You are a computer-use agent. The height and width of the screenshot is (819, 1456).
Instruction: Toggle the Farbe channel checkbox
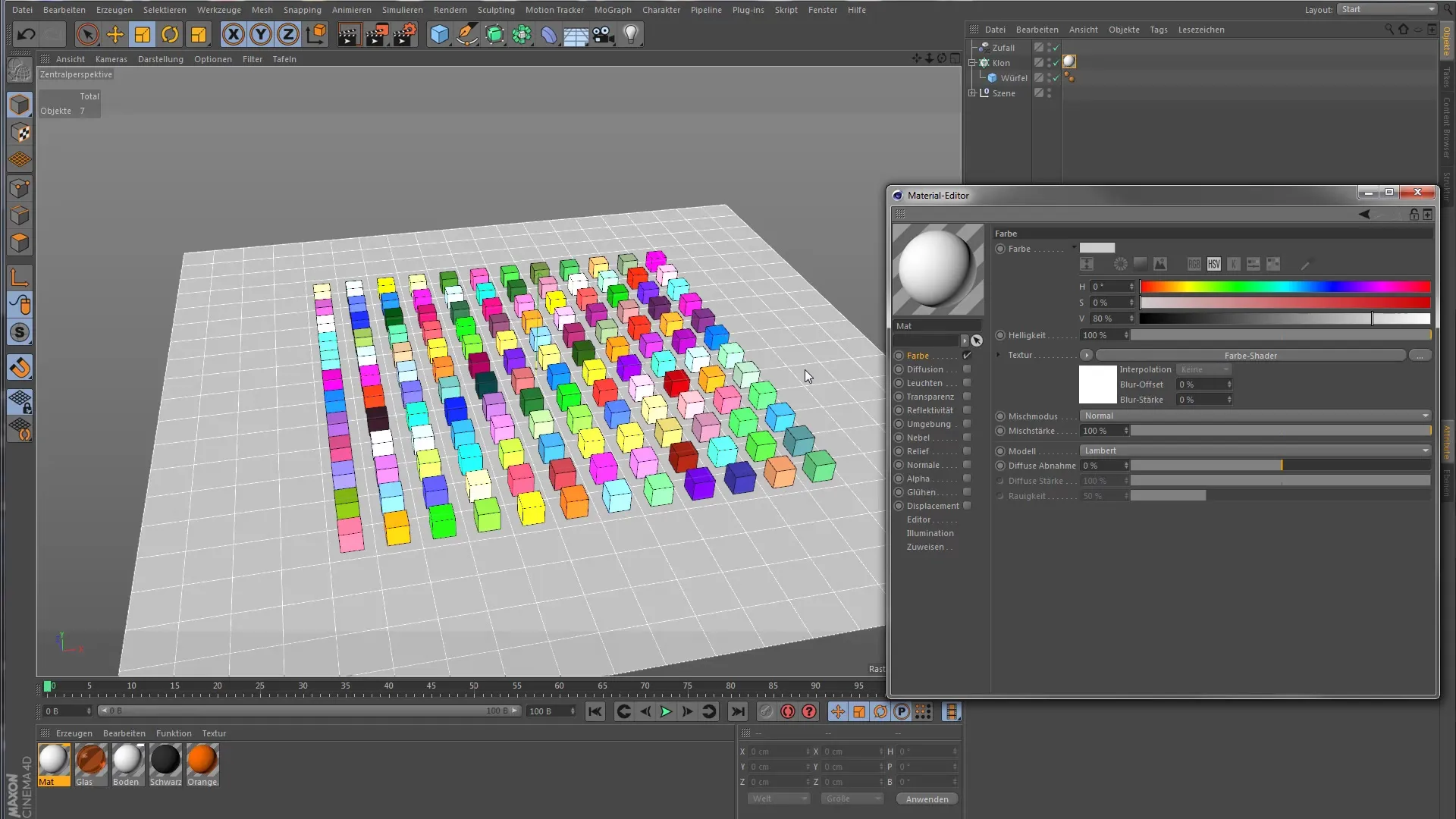tap(967, 355)
